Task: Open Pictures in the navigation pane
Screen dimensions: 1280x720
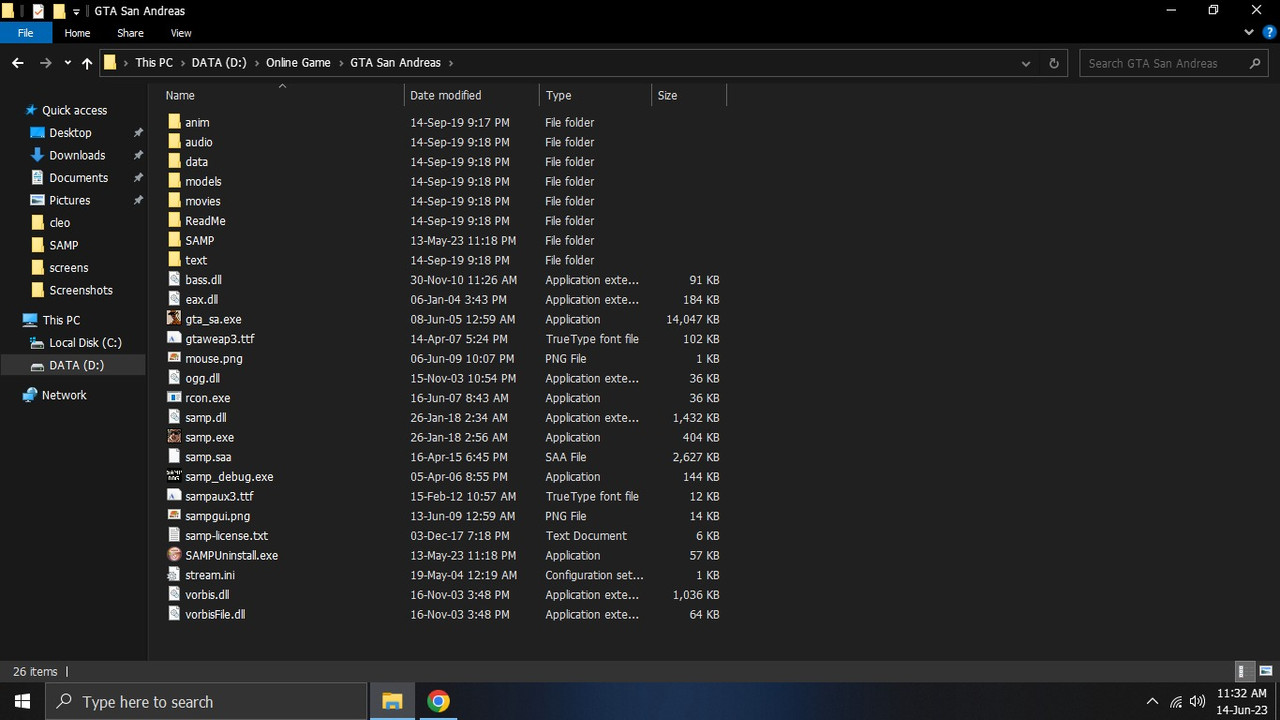Action: [x=69, y=200]
